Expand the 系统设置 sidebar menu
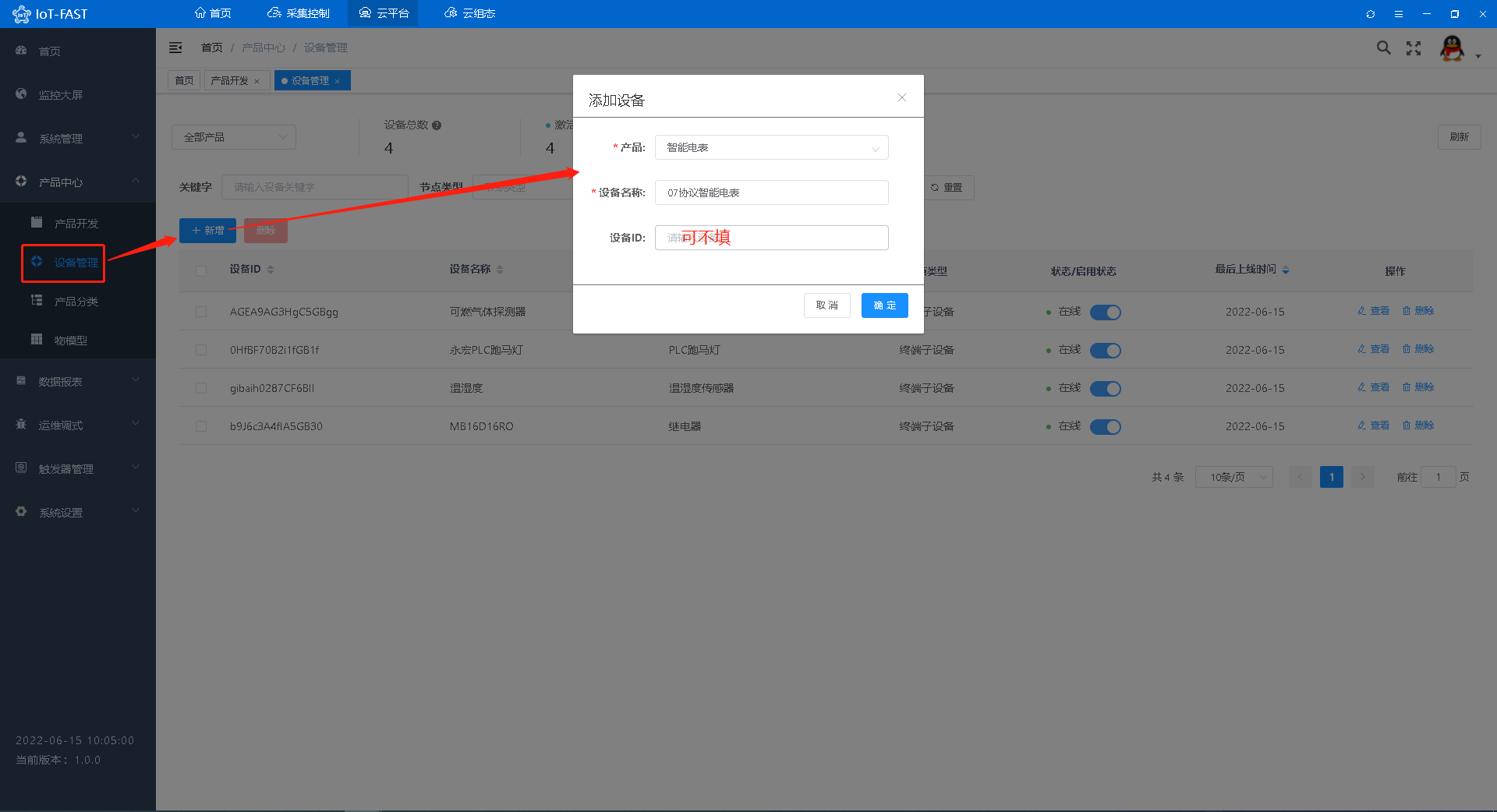The height and width of the screenshot is (812, 1497). point(78,512)
